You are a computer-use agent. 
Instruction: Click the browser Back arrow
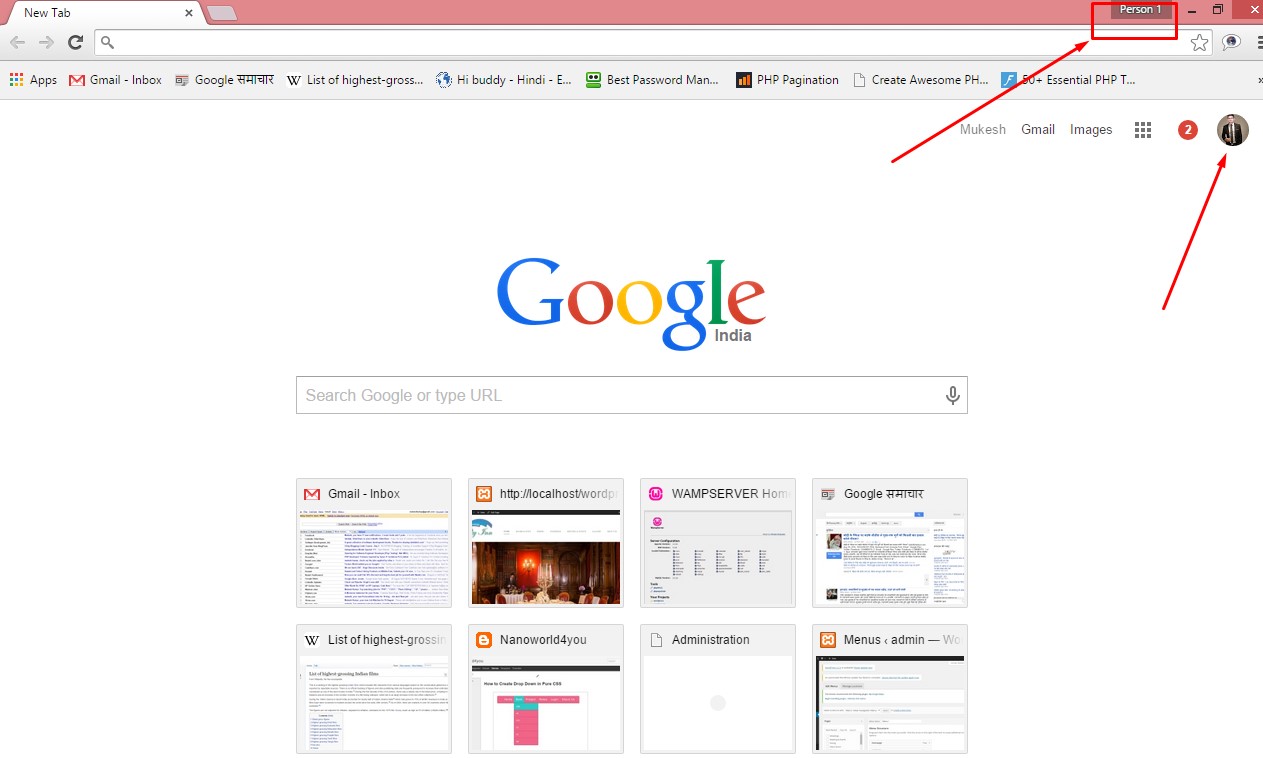click(x=17, y=42)
